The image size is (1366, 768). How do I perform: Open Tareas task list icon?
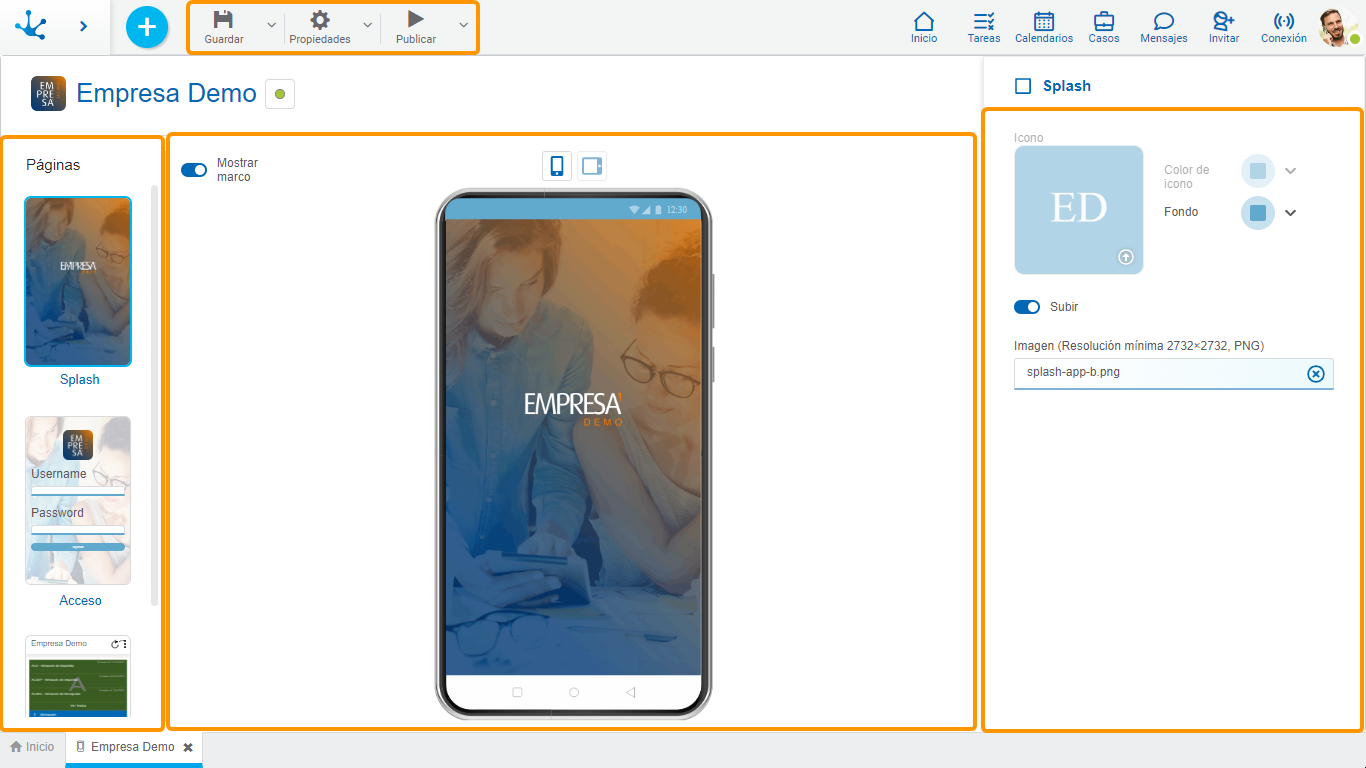click(984, 21)
